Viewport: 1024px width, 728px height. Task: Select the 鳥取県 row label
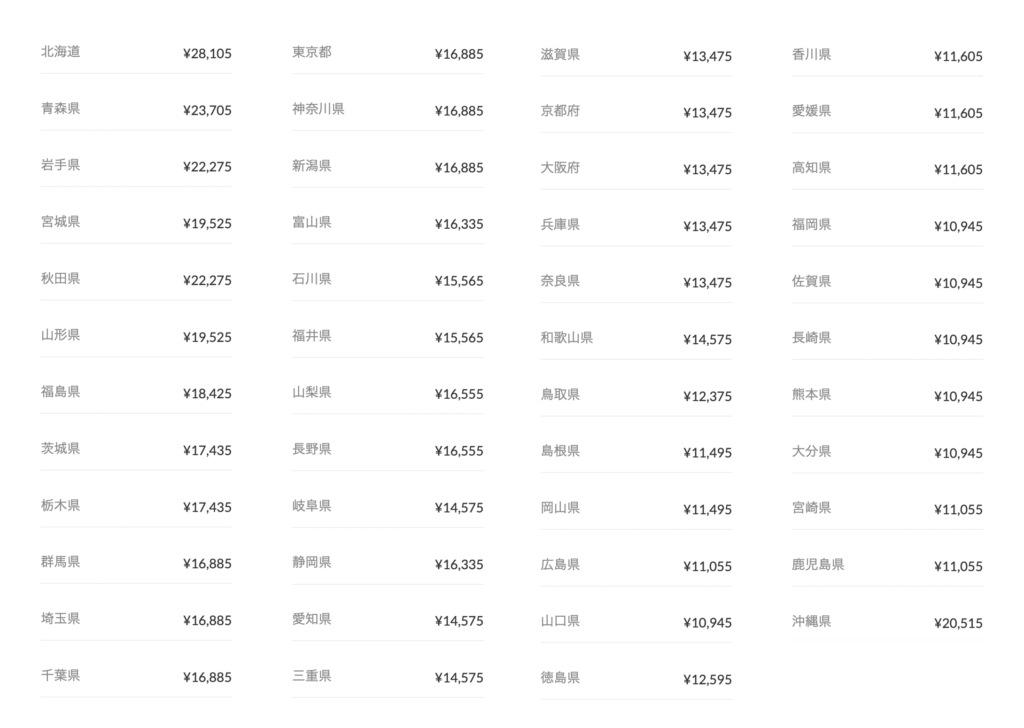tap(560, 394)
